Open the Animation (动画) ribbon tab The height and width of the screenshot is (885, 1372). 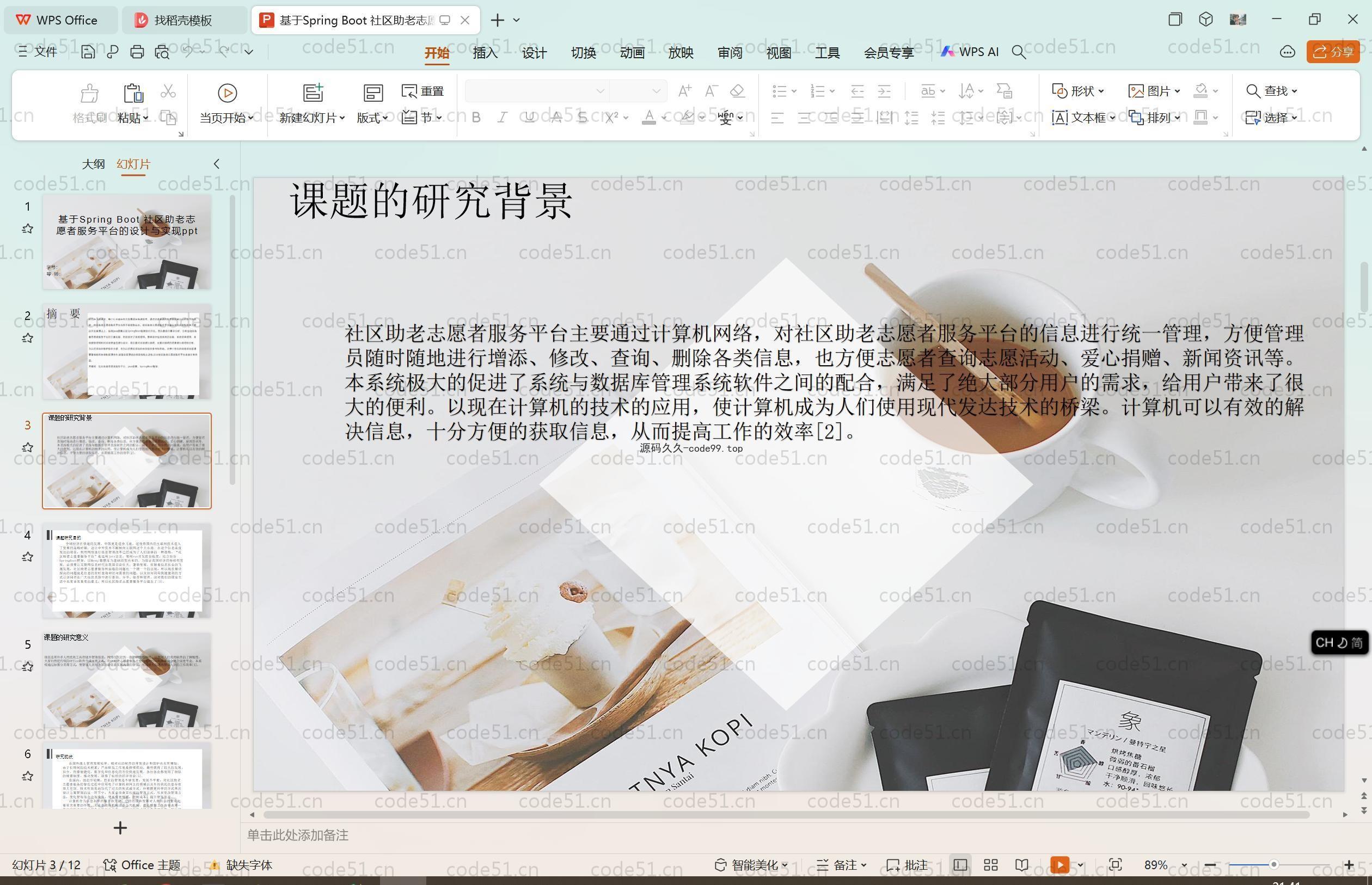632,53
